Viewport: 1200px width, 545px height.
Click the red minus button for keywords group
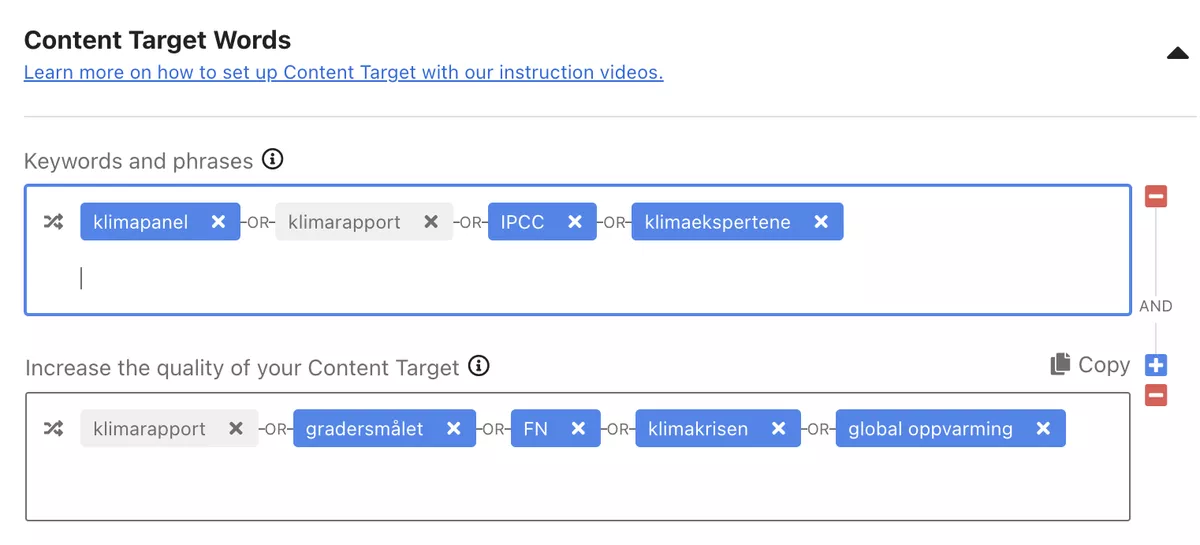(x=1156, y=197)
